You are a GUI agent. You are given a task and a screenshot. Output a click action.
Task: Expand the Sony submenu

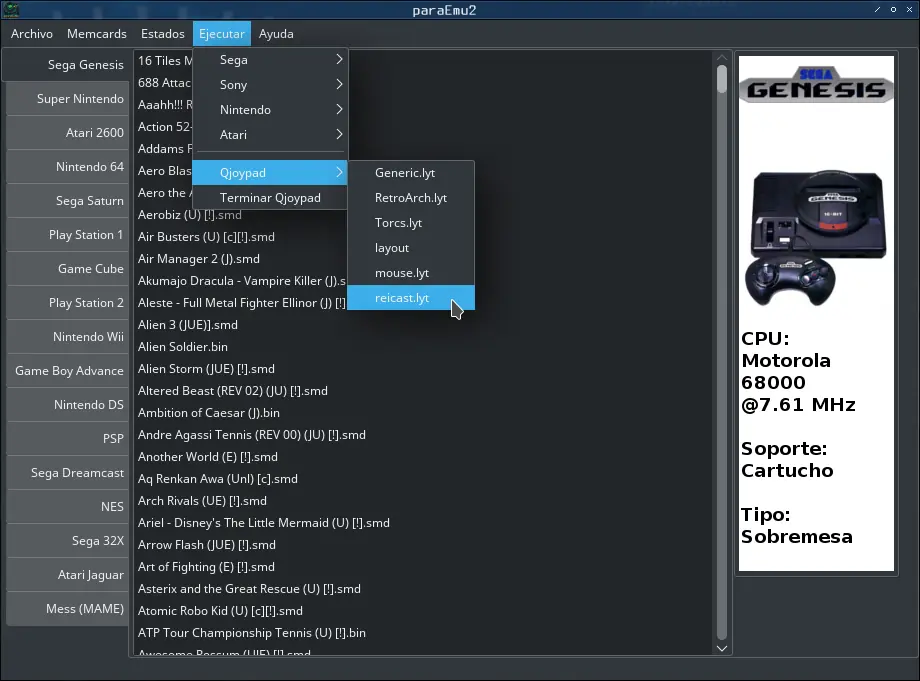pyautogui.click(x=270, y=84)
